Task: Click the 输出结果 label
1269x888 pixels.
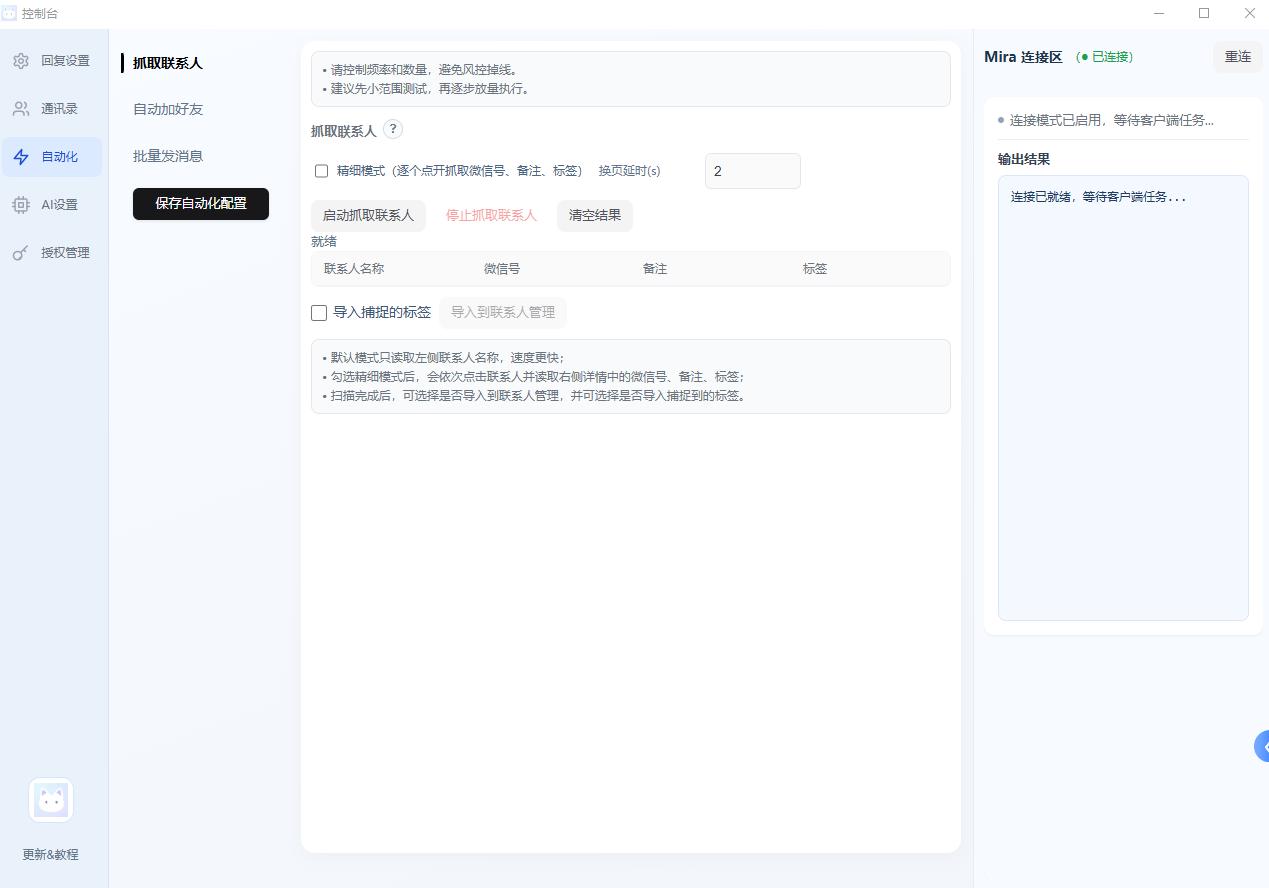Action: pos(1024,159)
